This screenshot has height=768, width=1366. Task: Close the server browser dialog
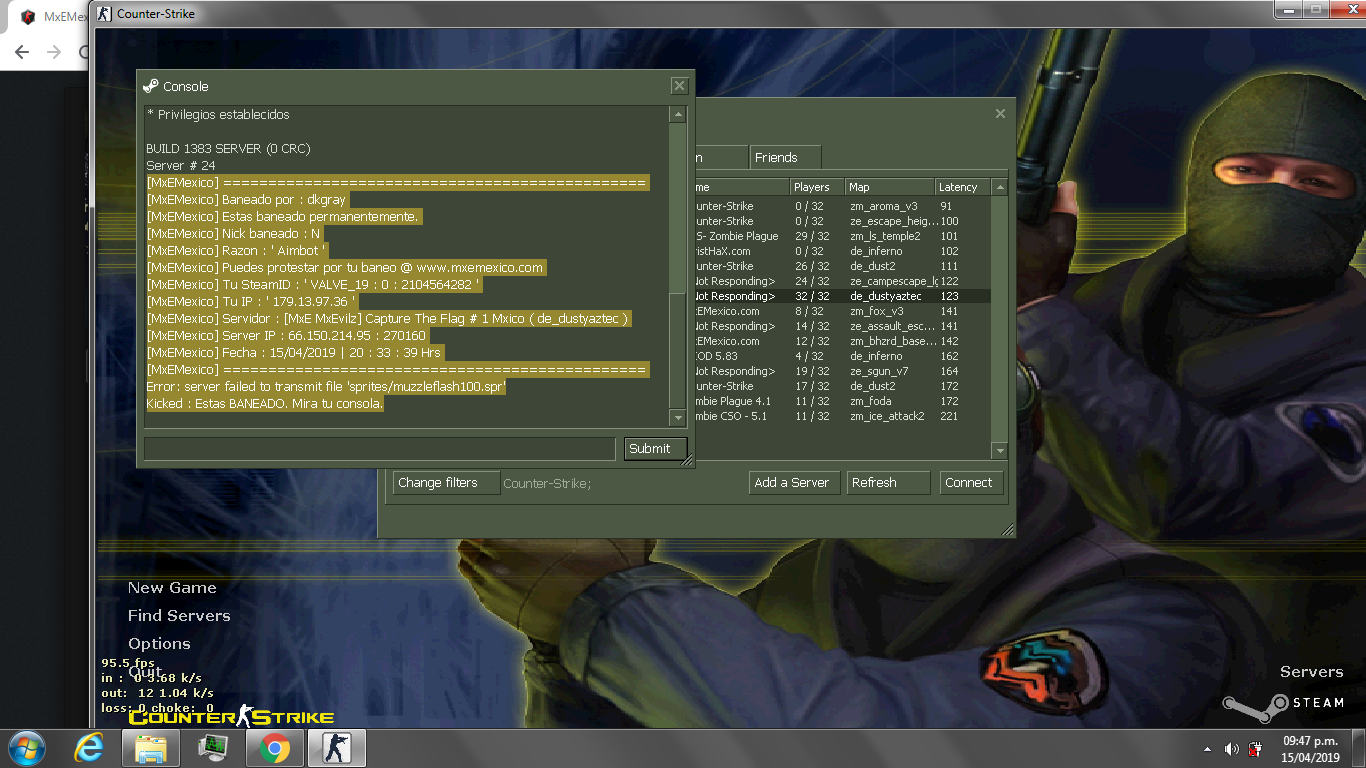pyautogui.click(x=1000, y=114)
